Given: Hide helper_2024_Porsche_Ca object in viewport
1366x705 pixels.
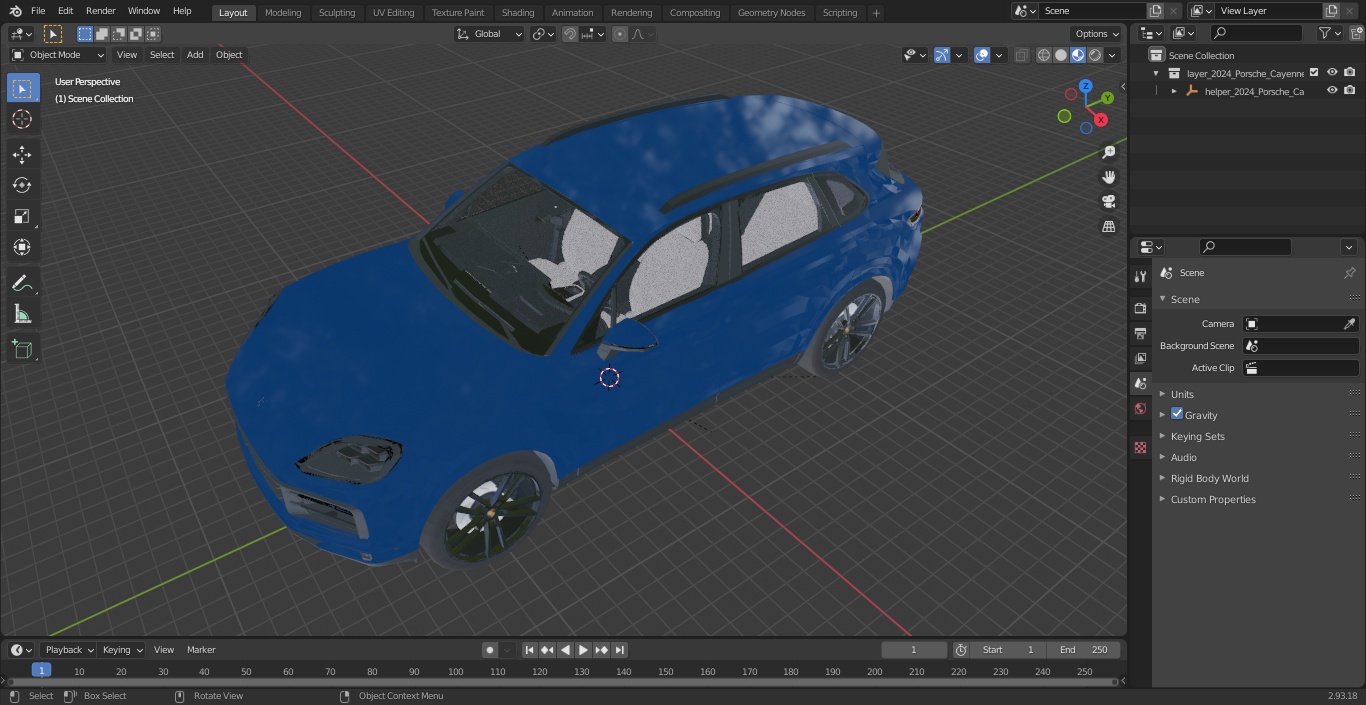Looking at the screenshot, I should click(x=1332, y=90).
